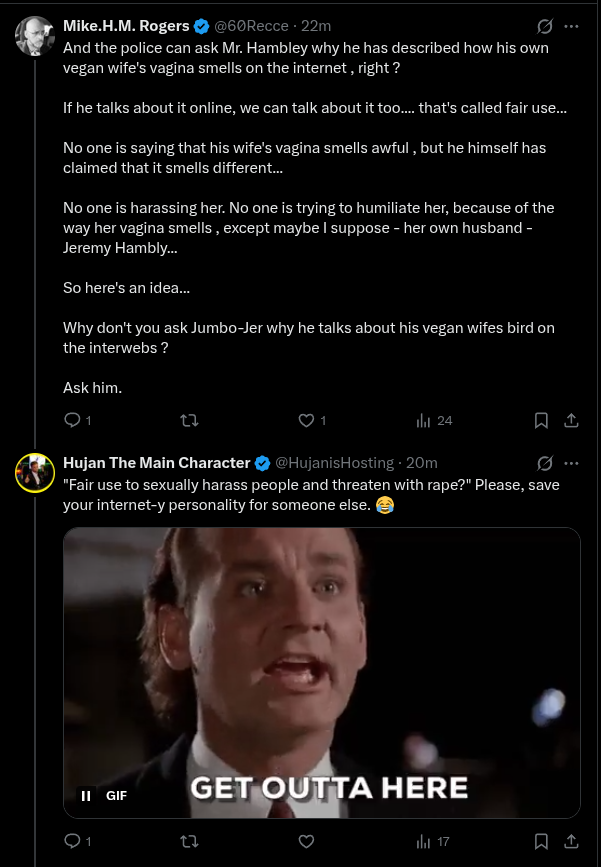Repost Mike.H.M. Rogers' tweet
Image resolution: width=601 pixels, height=867 pixels.
(190, 421)
